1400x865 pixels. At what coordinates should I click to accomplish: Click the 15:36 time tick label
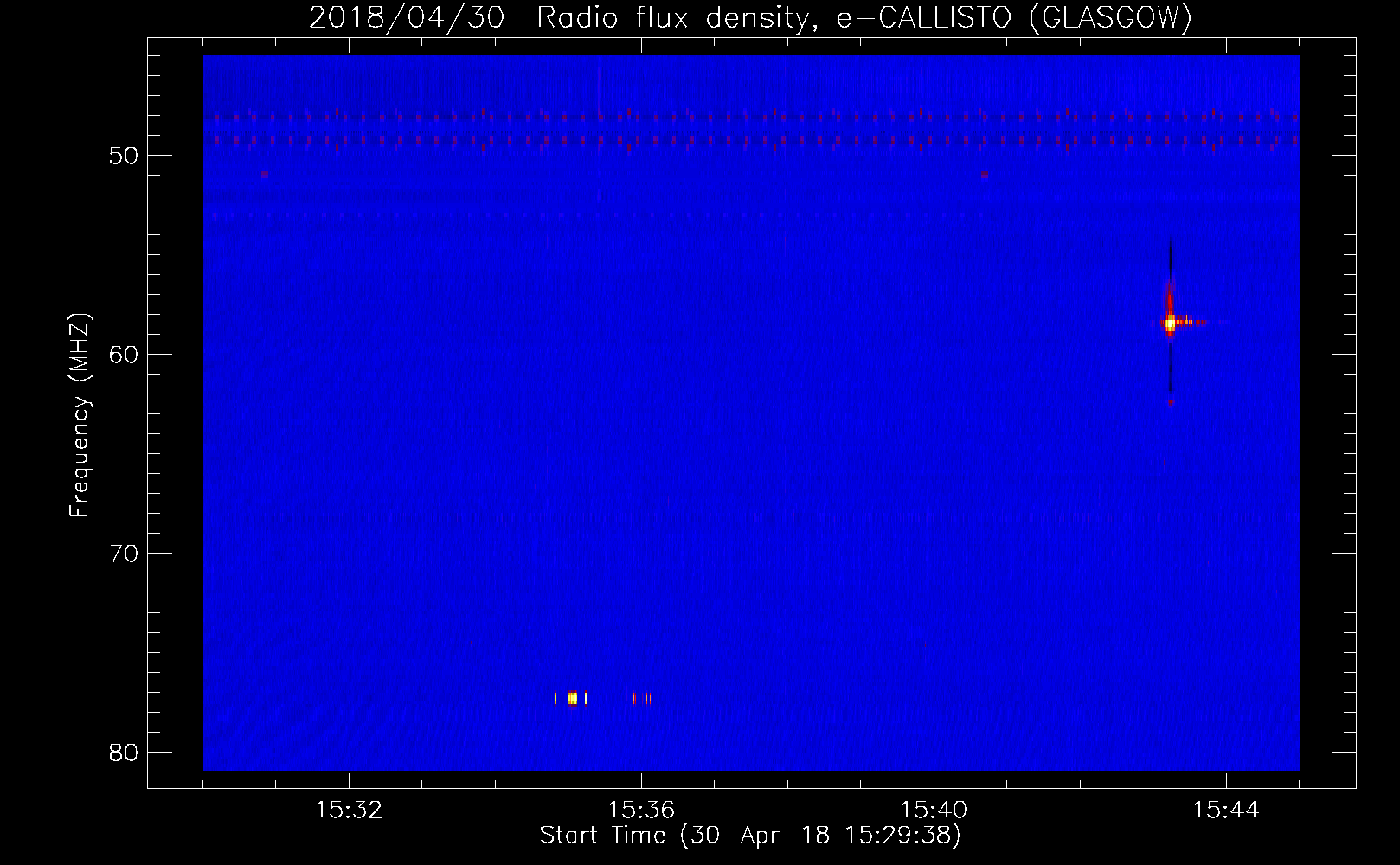(x=641, y=811)
